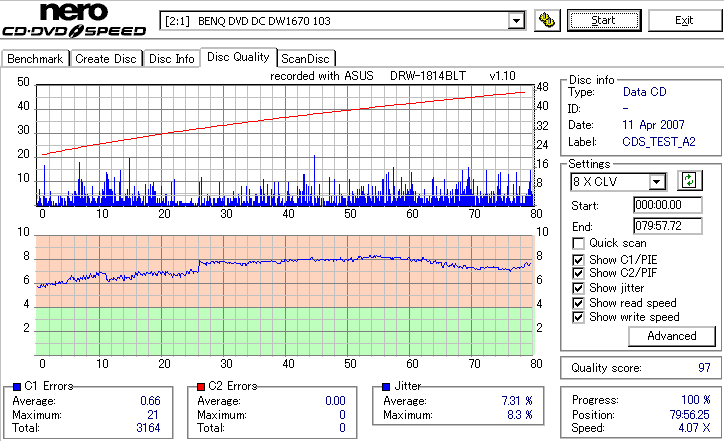Click the Start time input field
The width and height of the screenshot is (724, 441).
click(668, 205)
